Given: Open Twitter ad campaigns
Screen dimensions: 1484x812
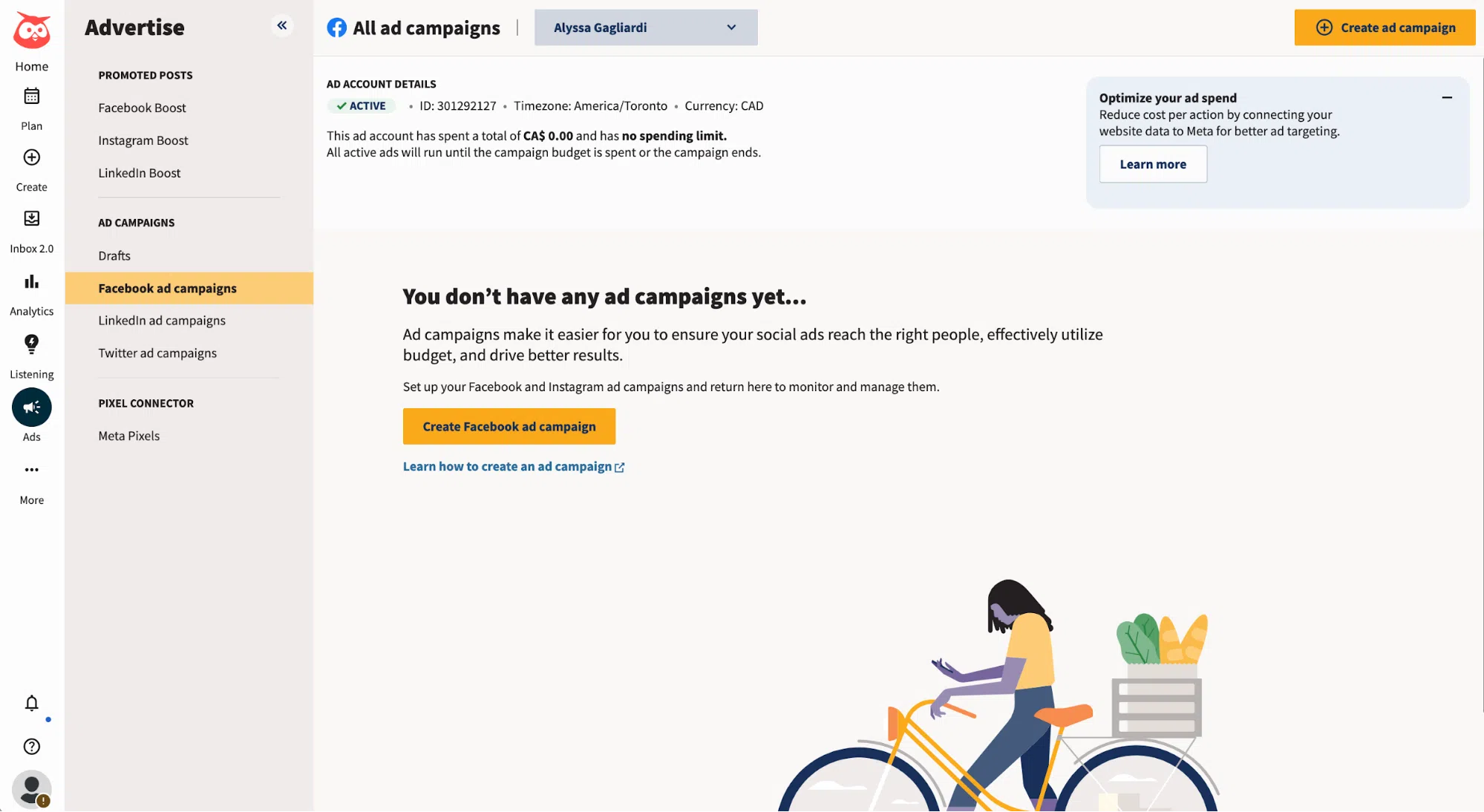Looking at the screenshot, I should (157, 353).
